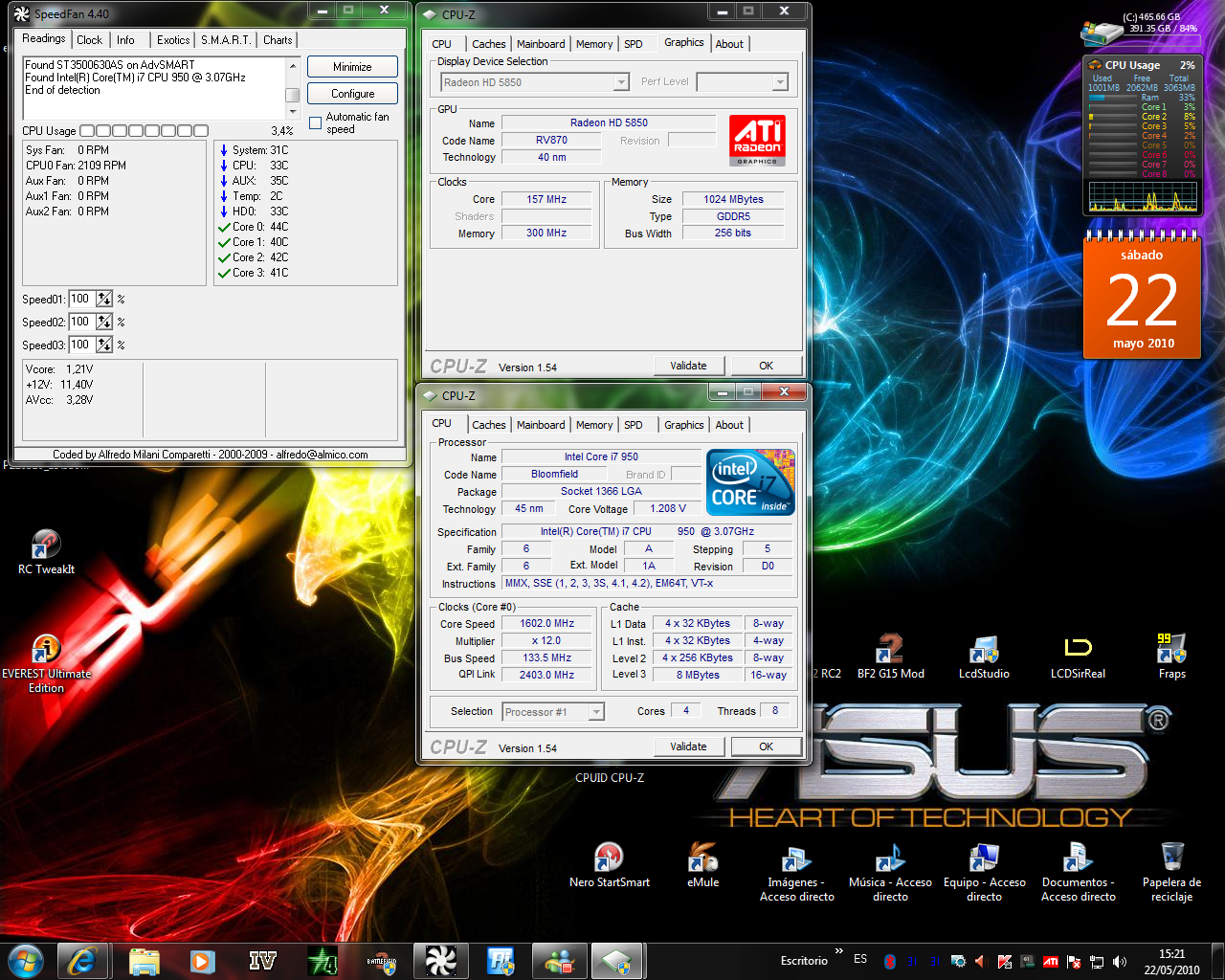Launch the eMule desktop icon
Viewport: 1225px width, 980px height.
click(x=702, y=858)
